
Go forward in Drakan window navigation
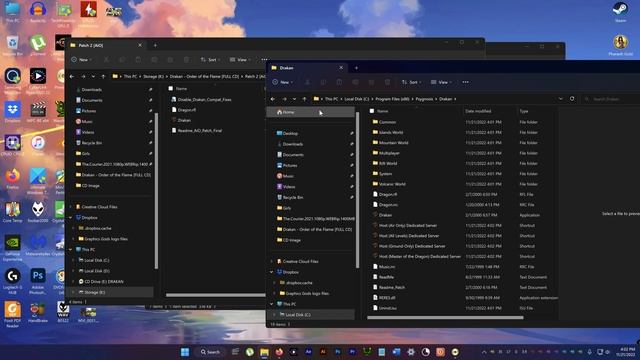pos(284,99)
